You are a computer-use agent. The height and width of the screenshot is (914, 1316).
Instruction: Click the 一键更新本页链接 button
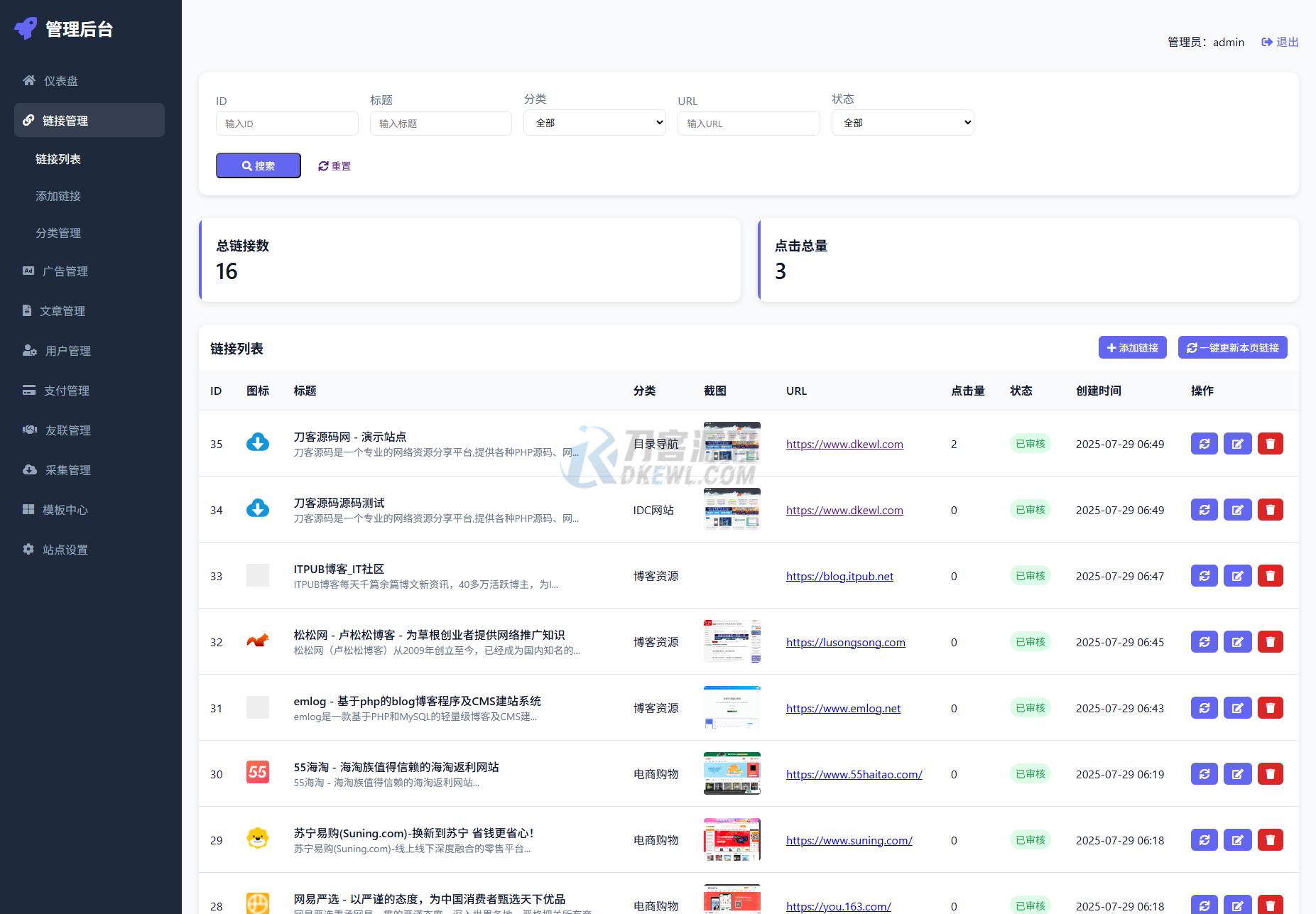1232,347
